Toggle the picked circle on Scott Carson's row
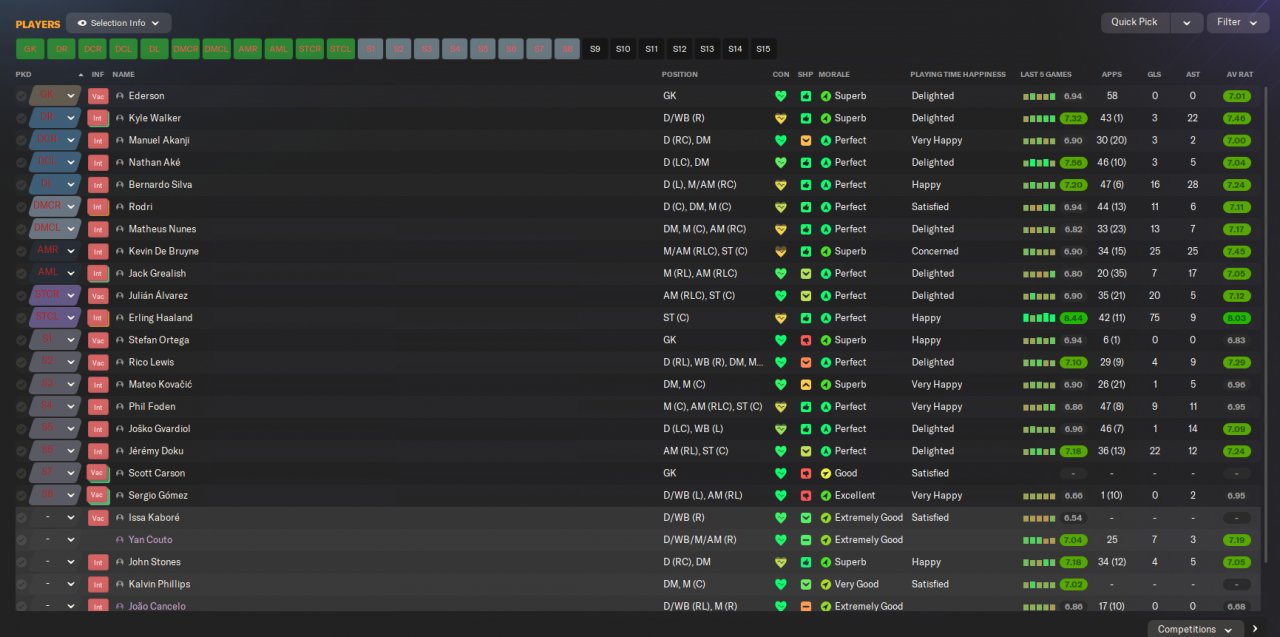1280x637 pixels. 21,473
